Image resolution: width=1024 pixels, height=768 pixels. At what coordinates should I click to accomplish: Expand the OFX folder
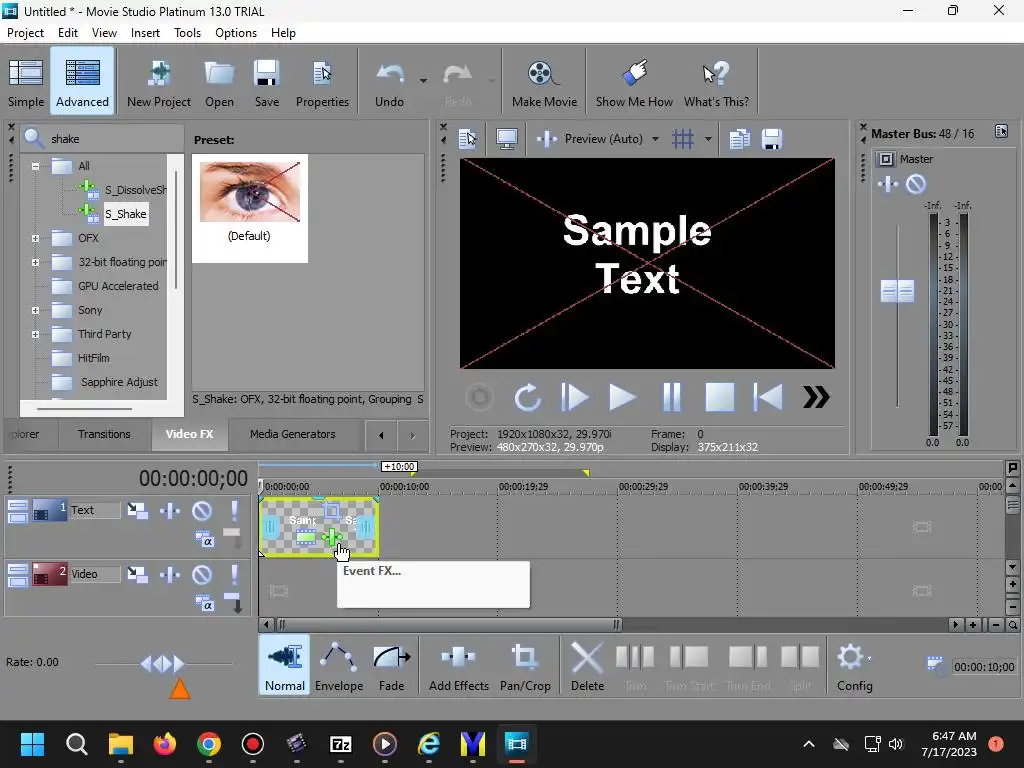point(35,238)
